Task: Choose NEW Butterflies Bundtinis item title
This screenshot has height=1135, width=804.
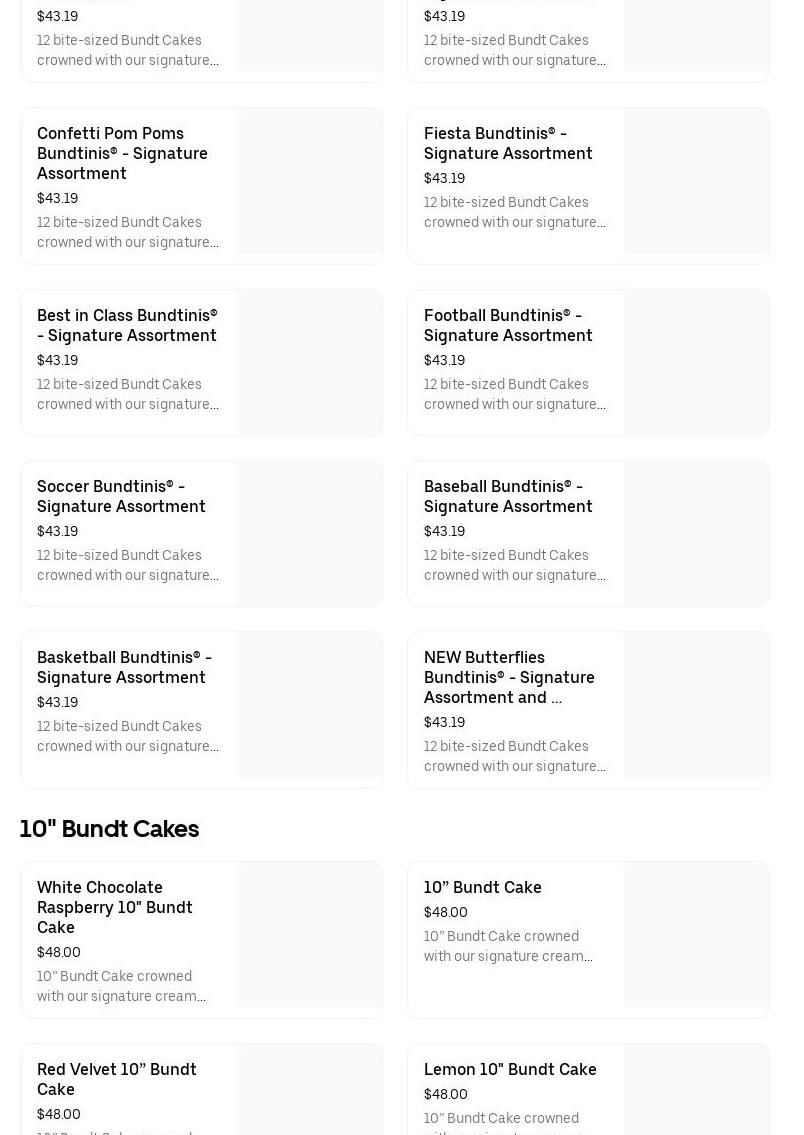Action: point(508,677)
